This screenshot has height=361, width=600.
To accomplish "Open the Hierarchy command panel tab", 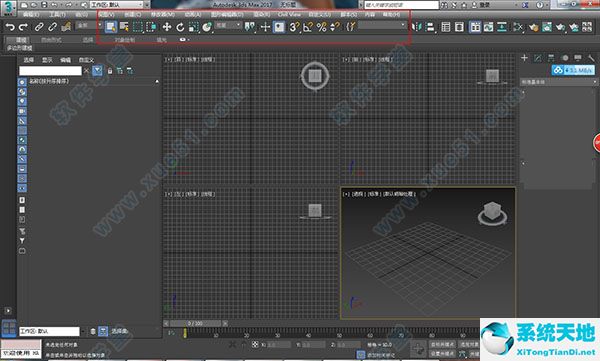I will click(x=551, y=58).
